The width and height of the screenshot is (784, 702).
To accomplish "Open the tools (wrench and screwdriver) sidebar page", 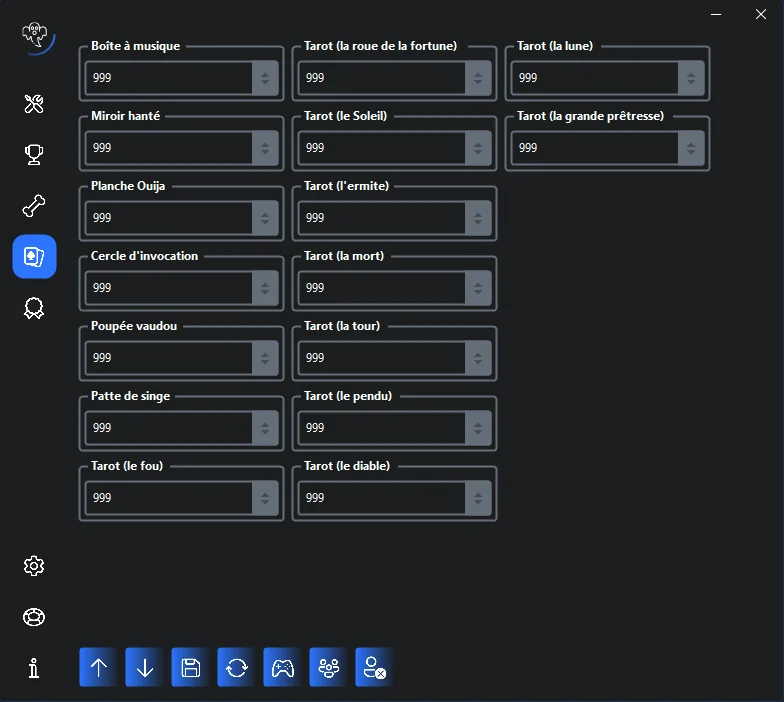I will 34,104.
